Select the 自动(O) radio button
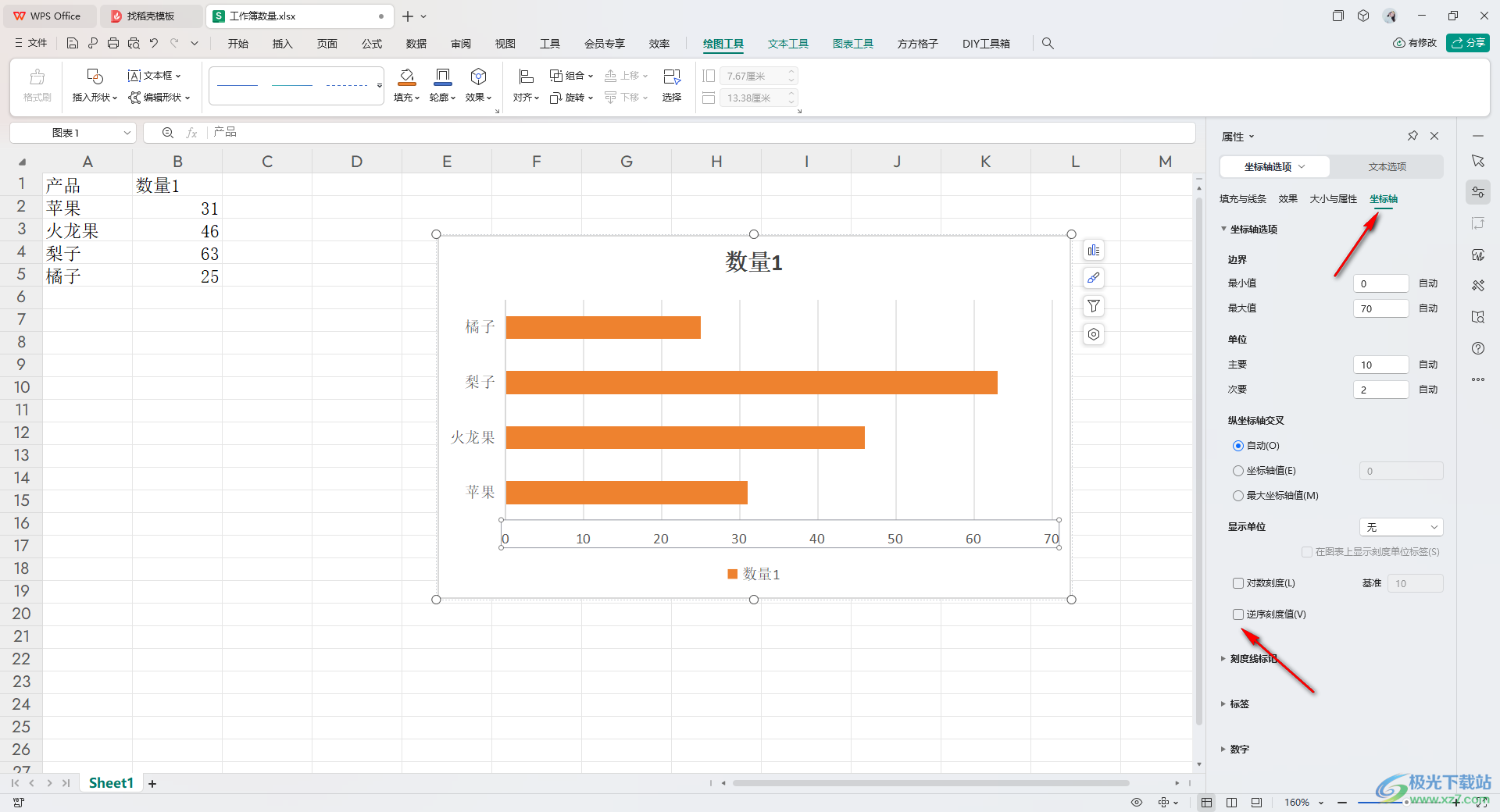The width and height of the screenshot is (1500, 812). click(x=1238, y=446)
